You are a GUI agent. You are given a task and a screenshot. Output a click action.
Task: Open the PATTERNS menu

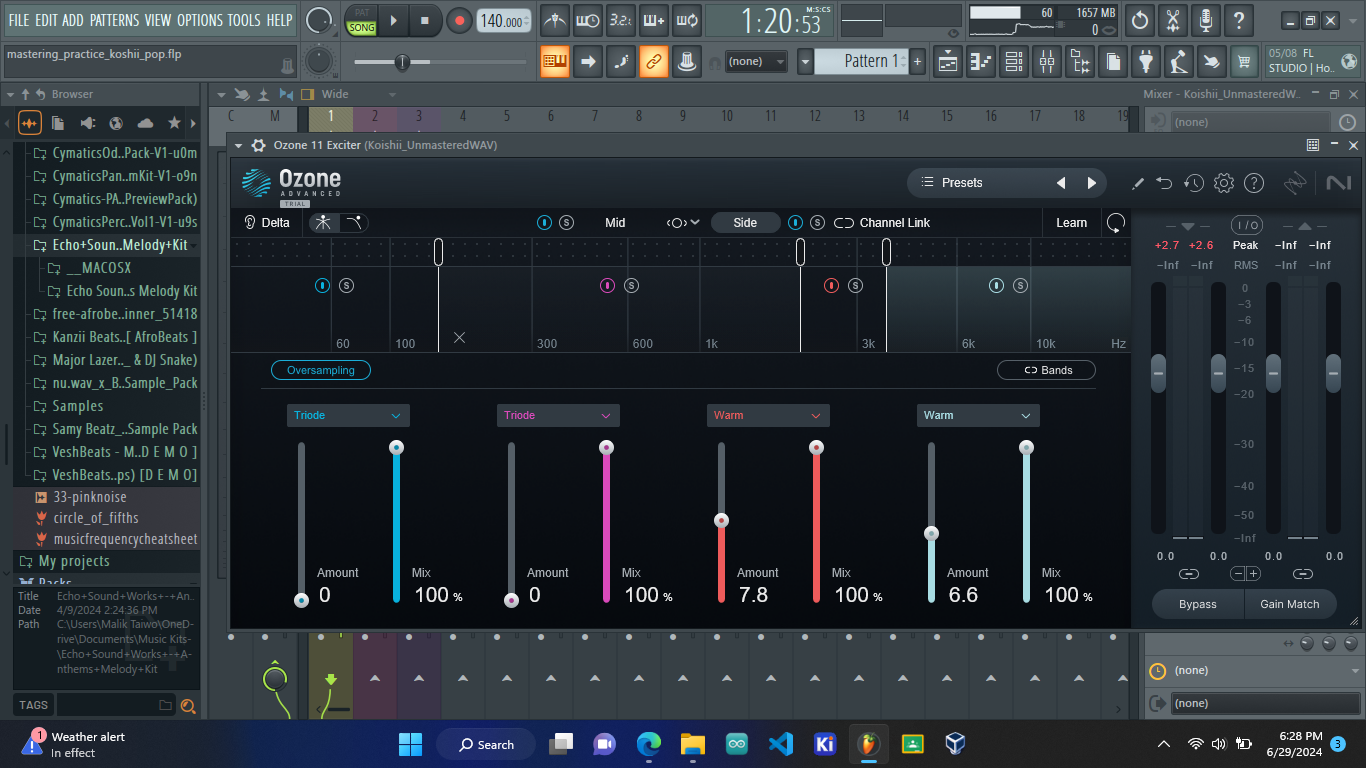point(115,20)
